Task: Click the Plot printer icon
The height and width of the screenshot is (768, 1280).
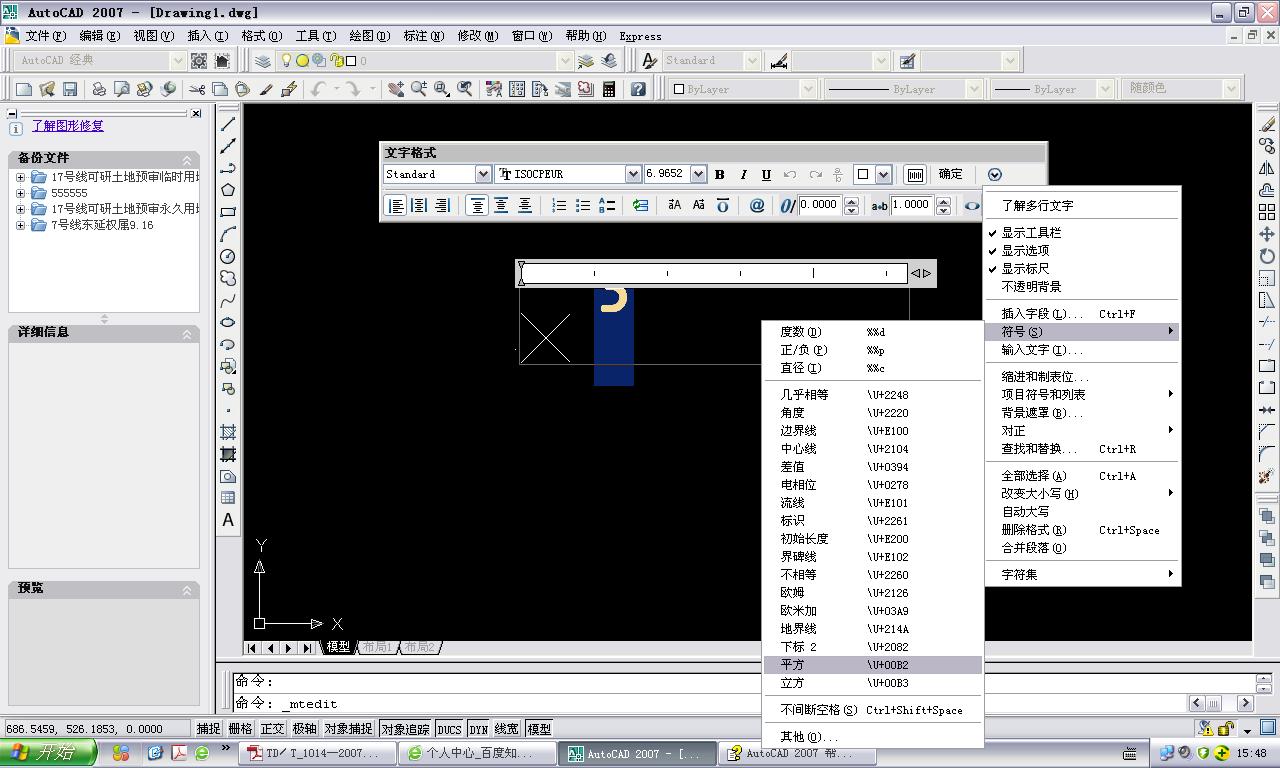Action: (99, 89)
